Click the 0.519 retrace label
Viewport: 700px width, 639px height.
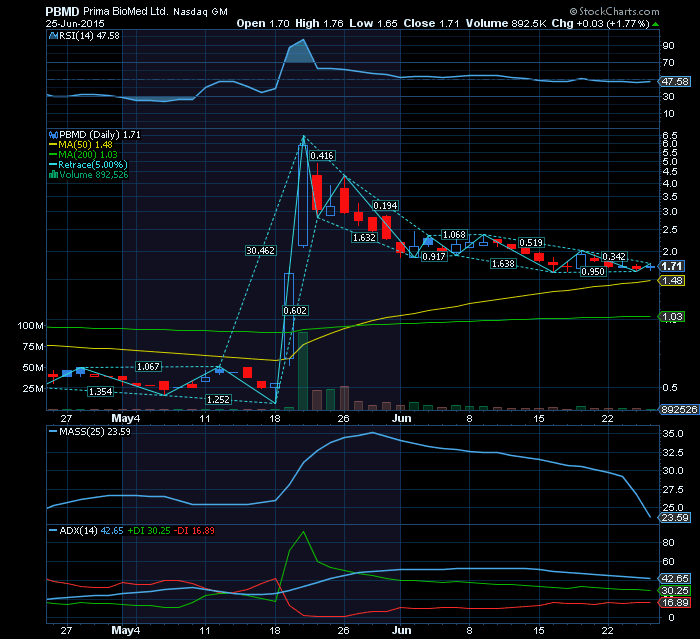[x=531, y=243]
